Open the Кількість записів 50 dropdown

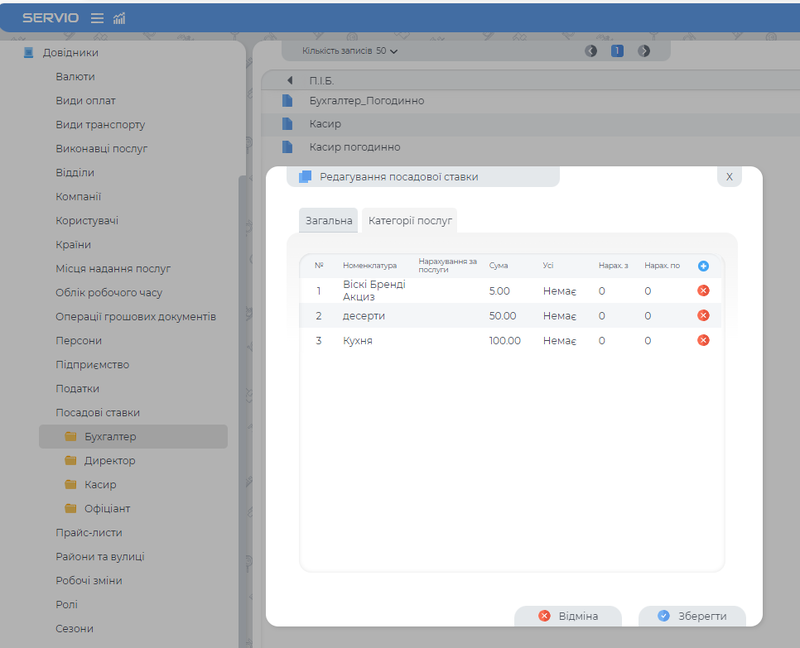coord(349,51)
